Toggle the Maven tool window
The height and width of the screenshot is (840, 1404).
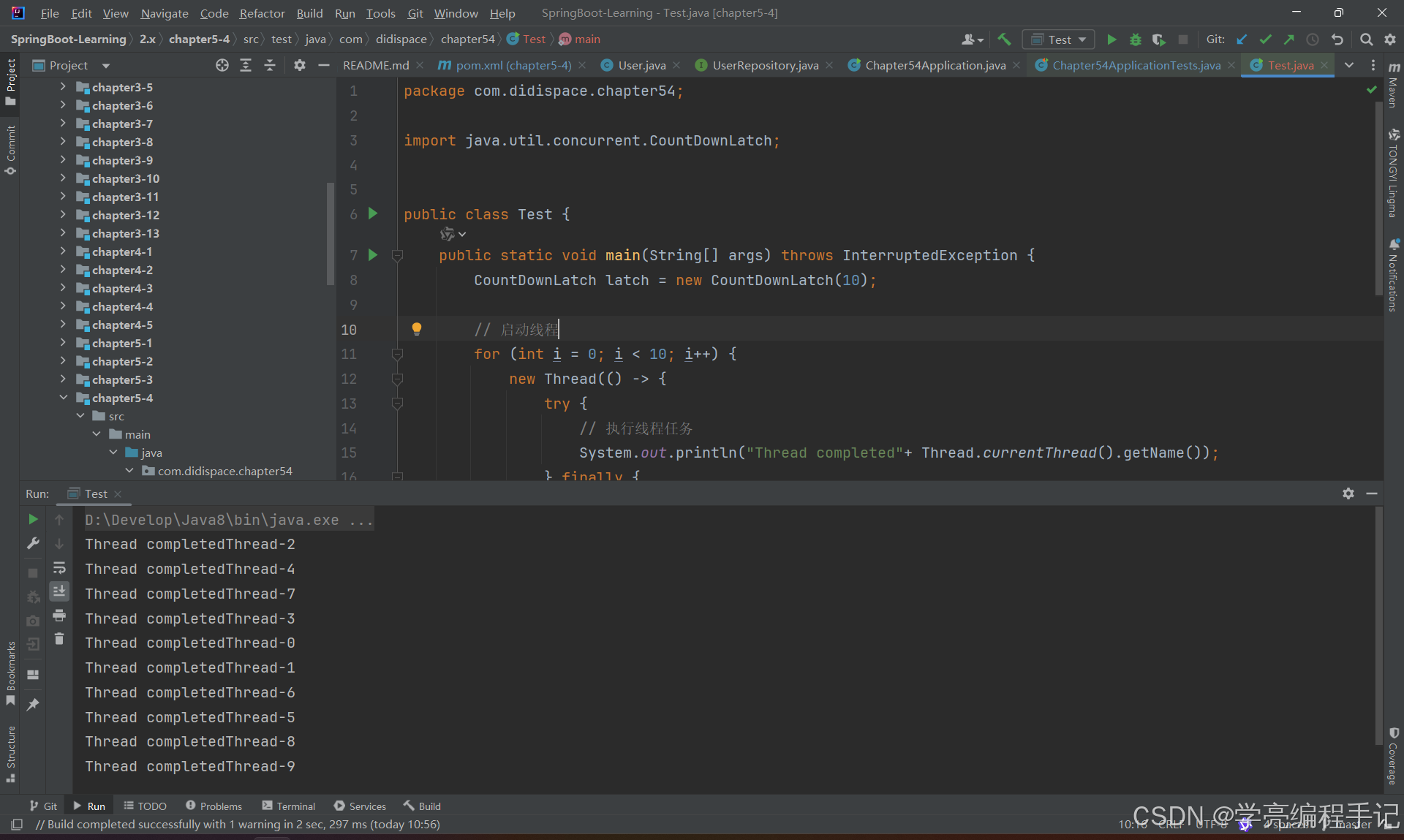(1394, 86)
